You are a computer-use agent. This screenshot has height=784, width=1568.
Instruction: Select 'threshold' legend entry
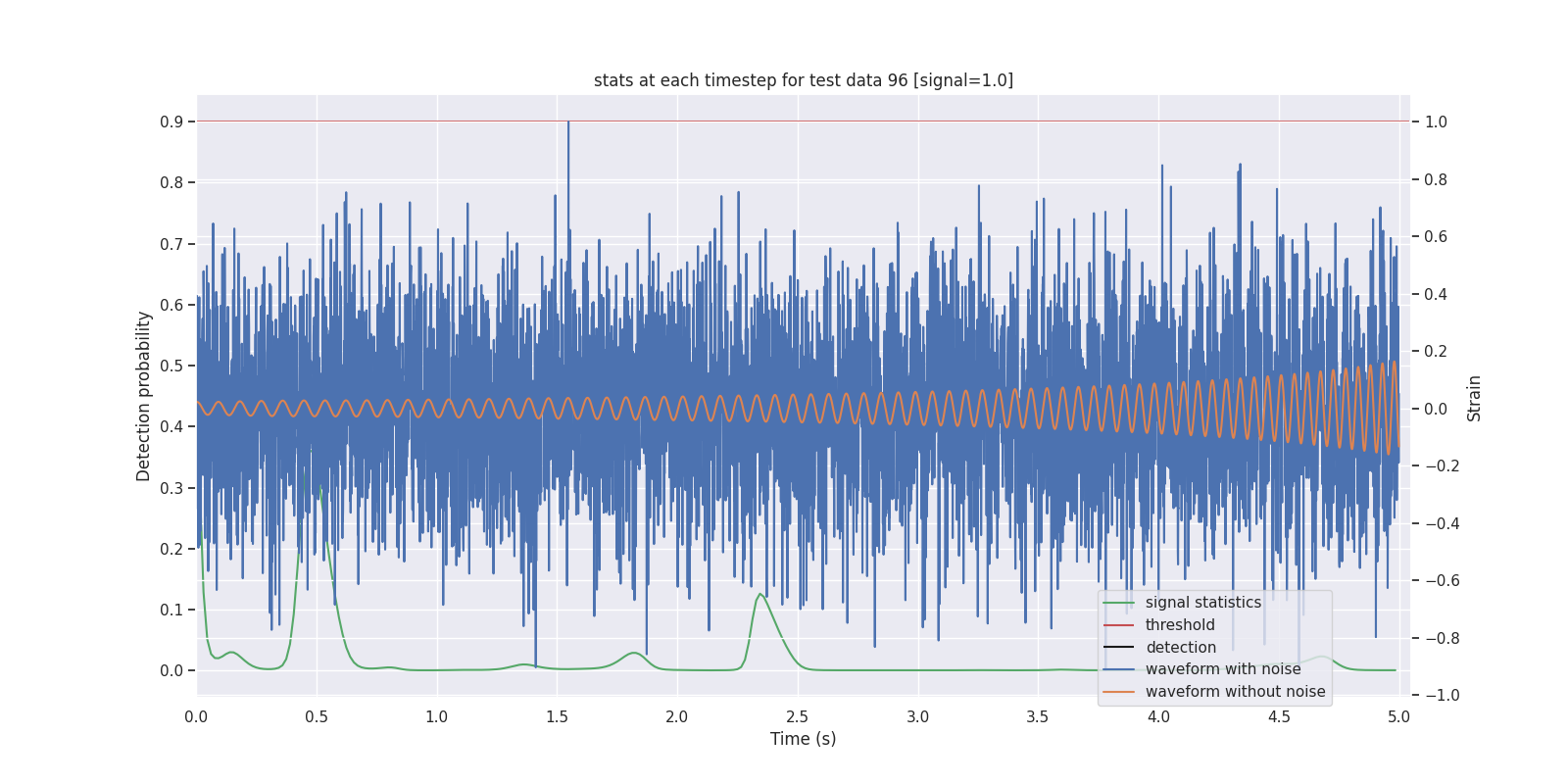coord(1180,625)
